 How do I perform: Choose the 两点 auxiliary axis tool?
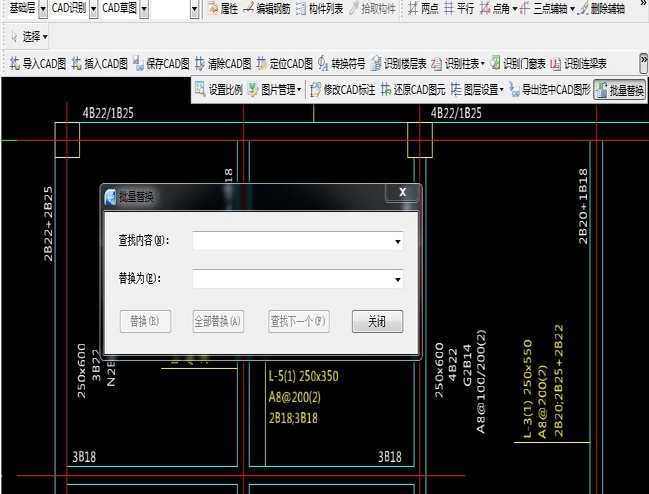[x=423, y=8]
